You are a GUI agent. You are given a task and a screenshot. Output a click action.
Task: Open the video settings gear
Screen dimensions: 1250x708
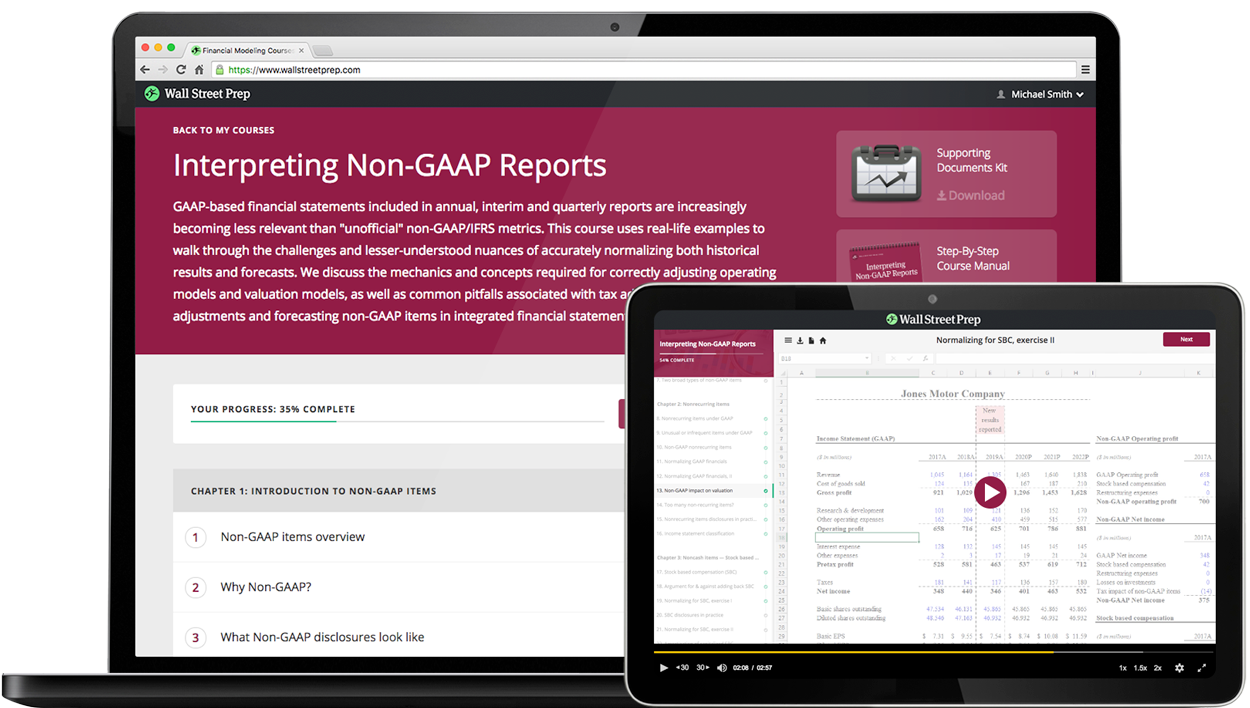[1179, 668]
